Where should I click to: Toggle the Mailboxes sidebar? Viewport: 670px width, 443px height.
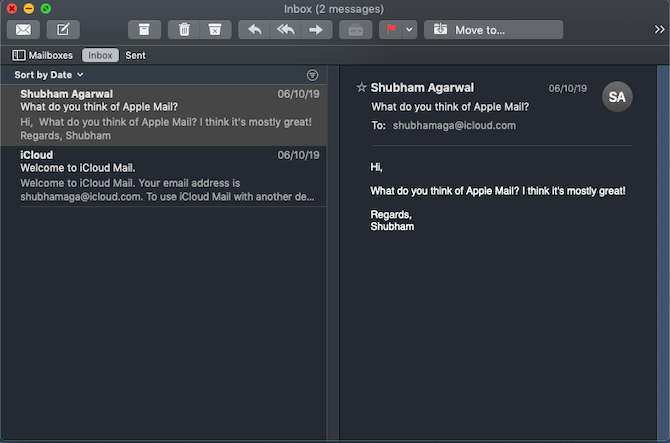click(42, 55)
